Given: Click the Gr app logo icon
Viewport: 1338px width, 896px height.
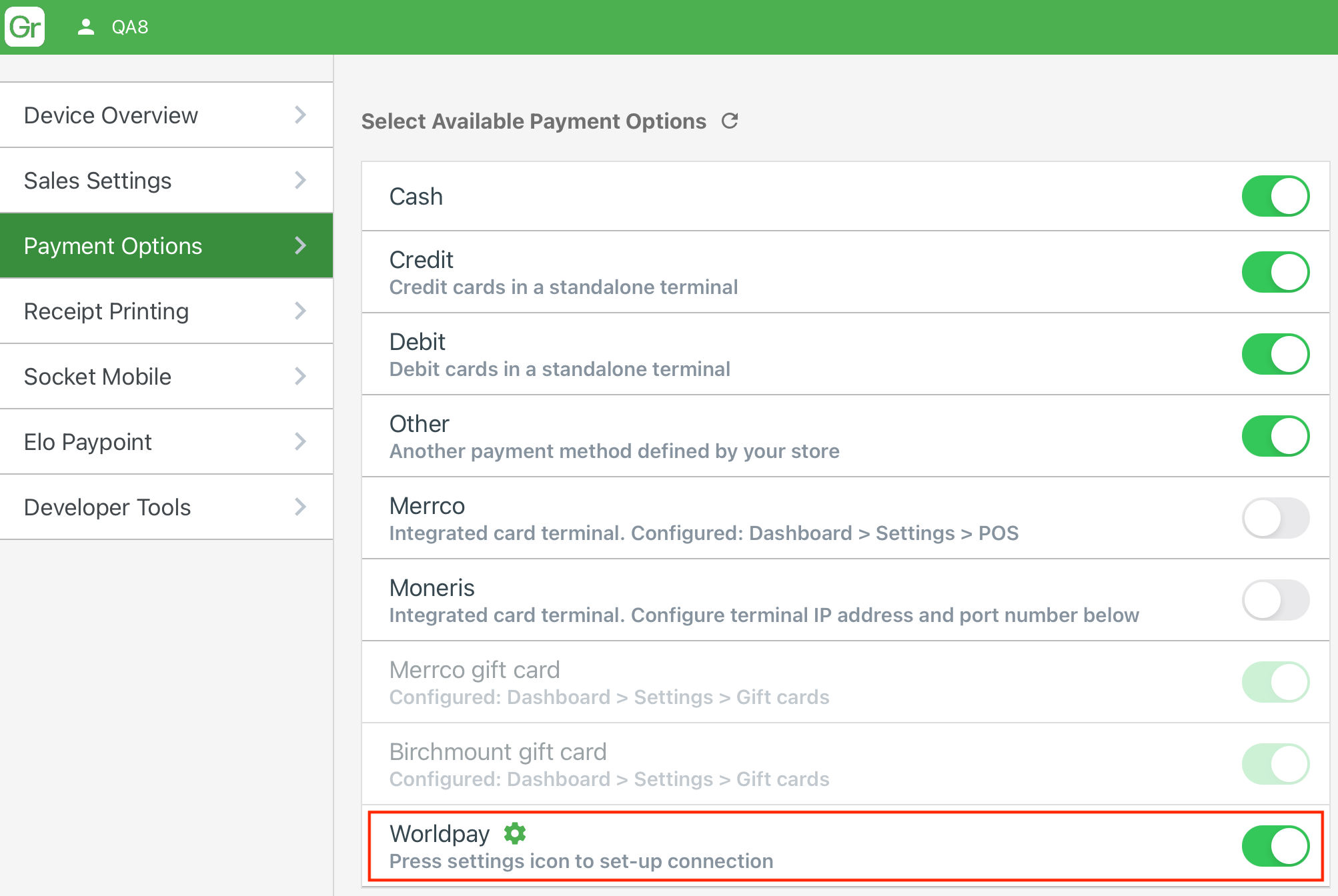Looking at the screenshot, I should [25, 27].
